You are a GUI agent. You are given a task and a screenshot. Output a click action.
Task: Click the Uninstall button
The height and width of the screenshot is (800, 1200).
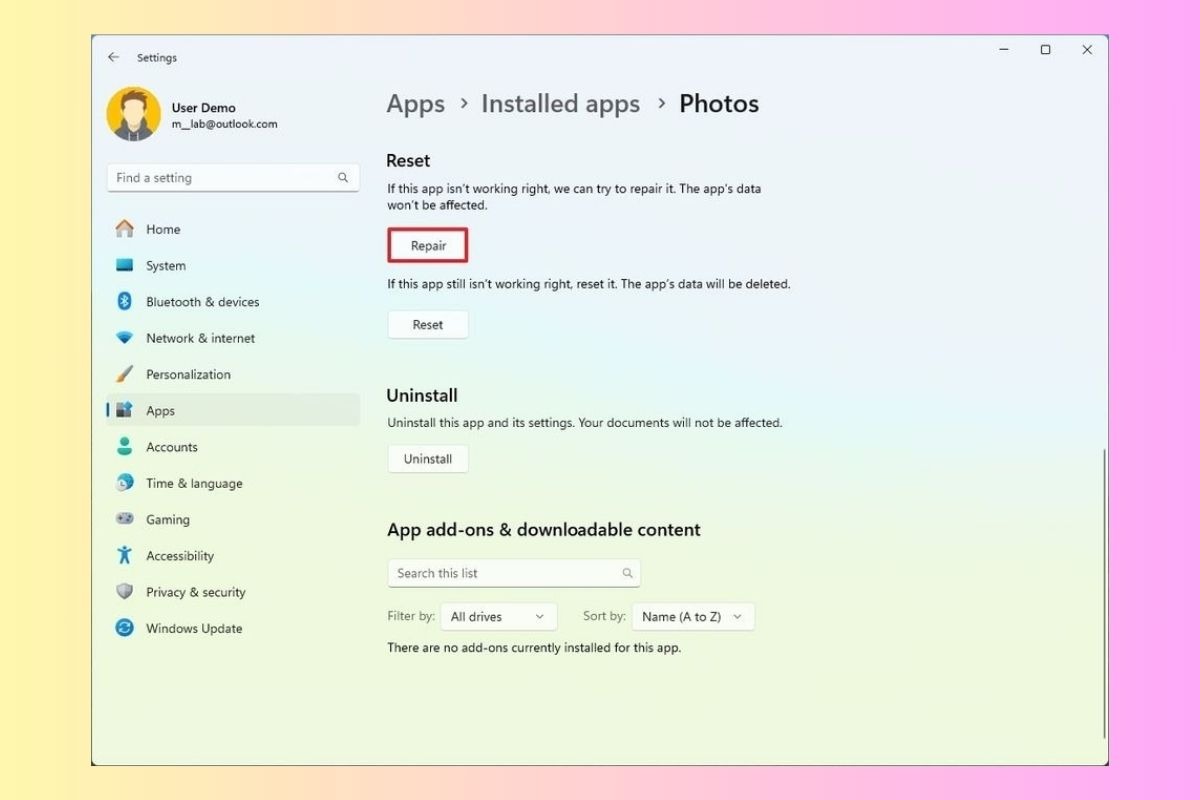pos(428,459)
